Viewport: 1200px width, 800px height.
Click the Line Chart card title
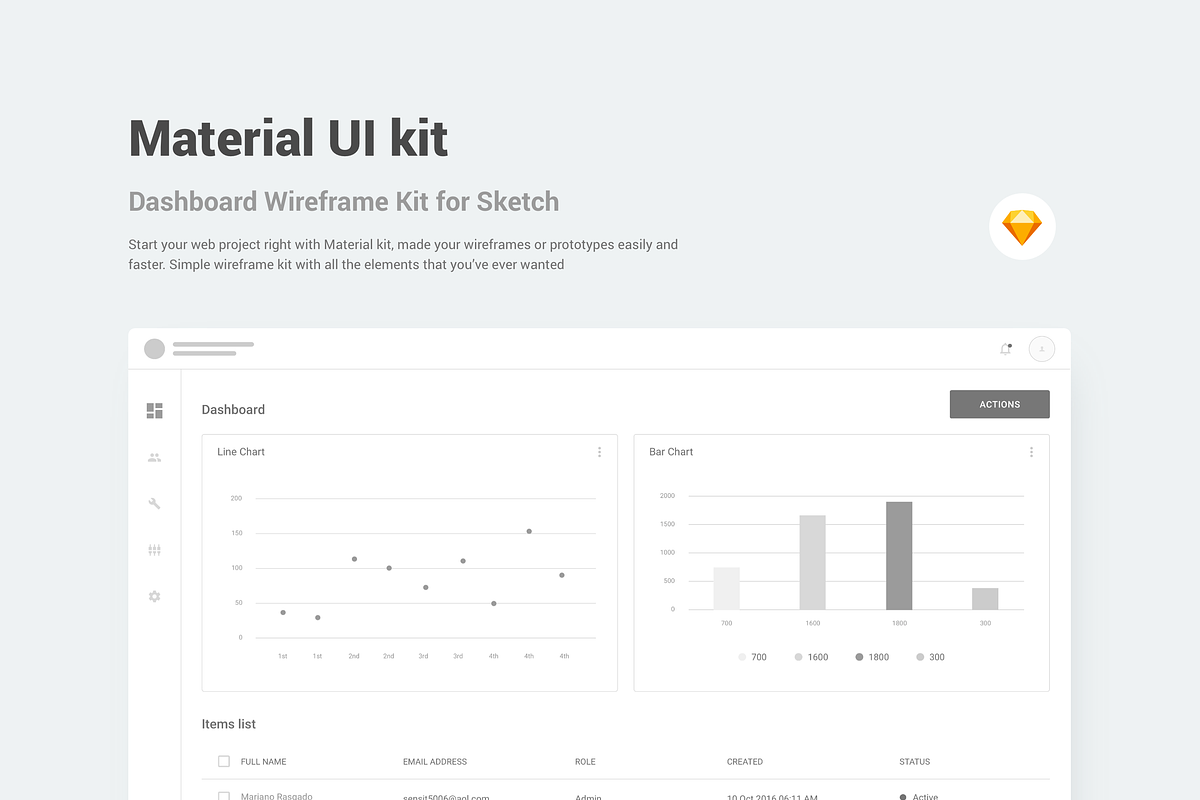(241, 452)
